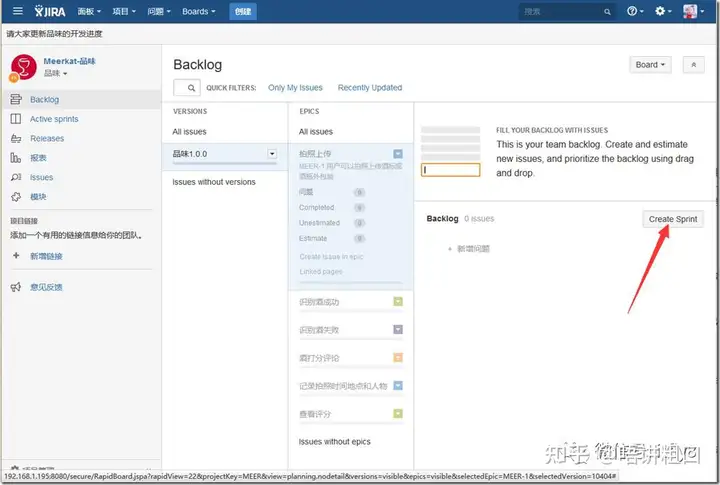This screenshot has height=485, width=720.
Task: Click the 模块 components puzzle icon
Action: click(16, 197)
